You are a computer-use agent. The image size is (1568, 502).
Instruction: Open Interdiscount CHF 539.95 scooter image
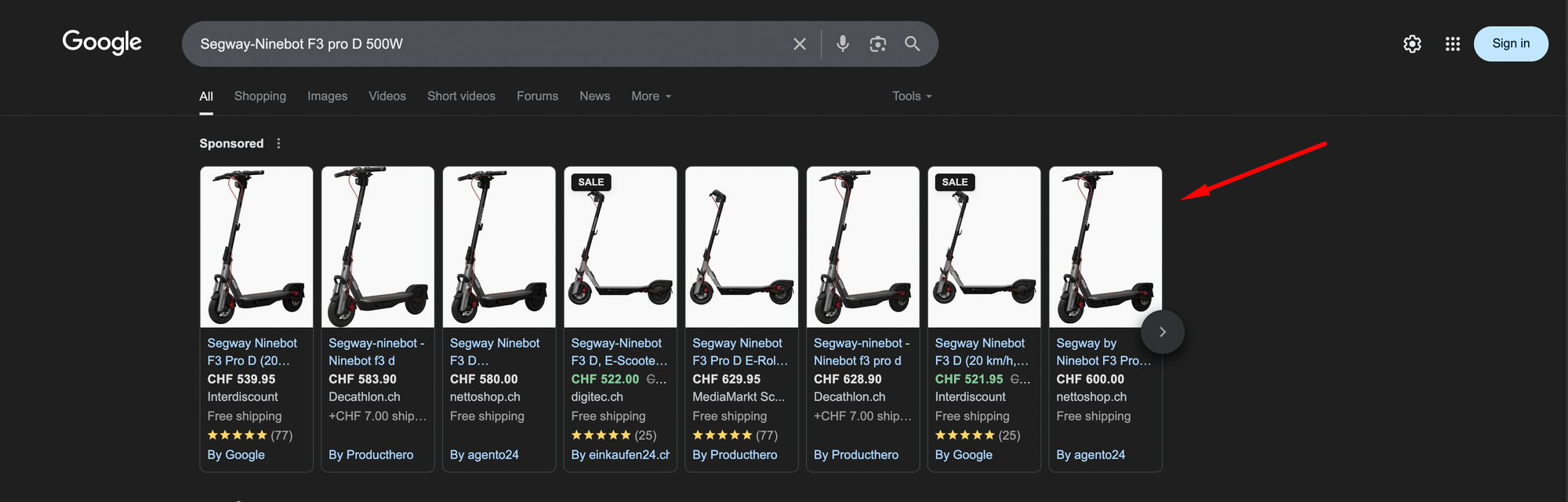(256, 247)
